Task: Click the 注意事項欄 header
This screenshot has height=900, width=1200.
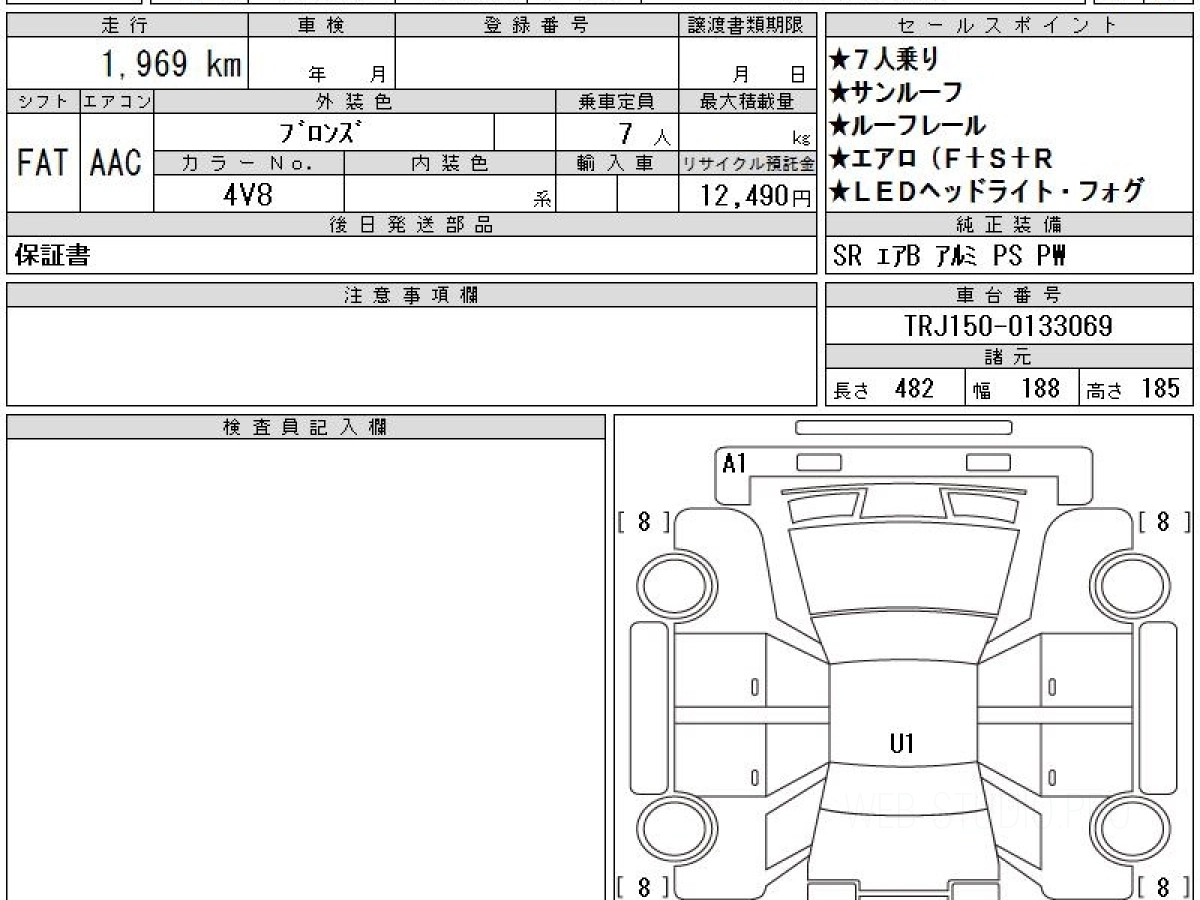Action: (412, 295)
